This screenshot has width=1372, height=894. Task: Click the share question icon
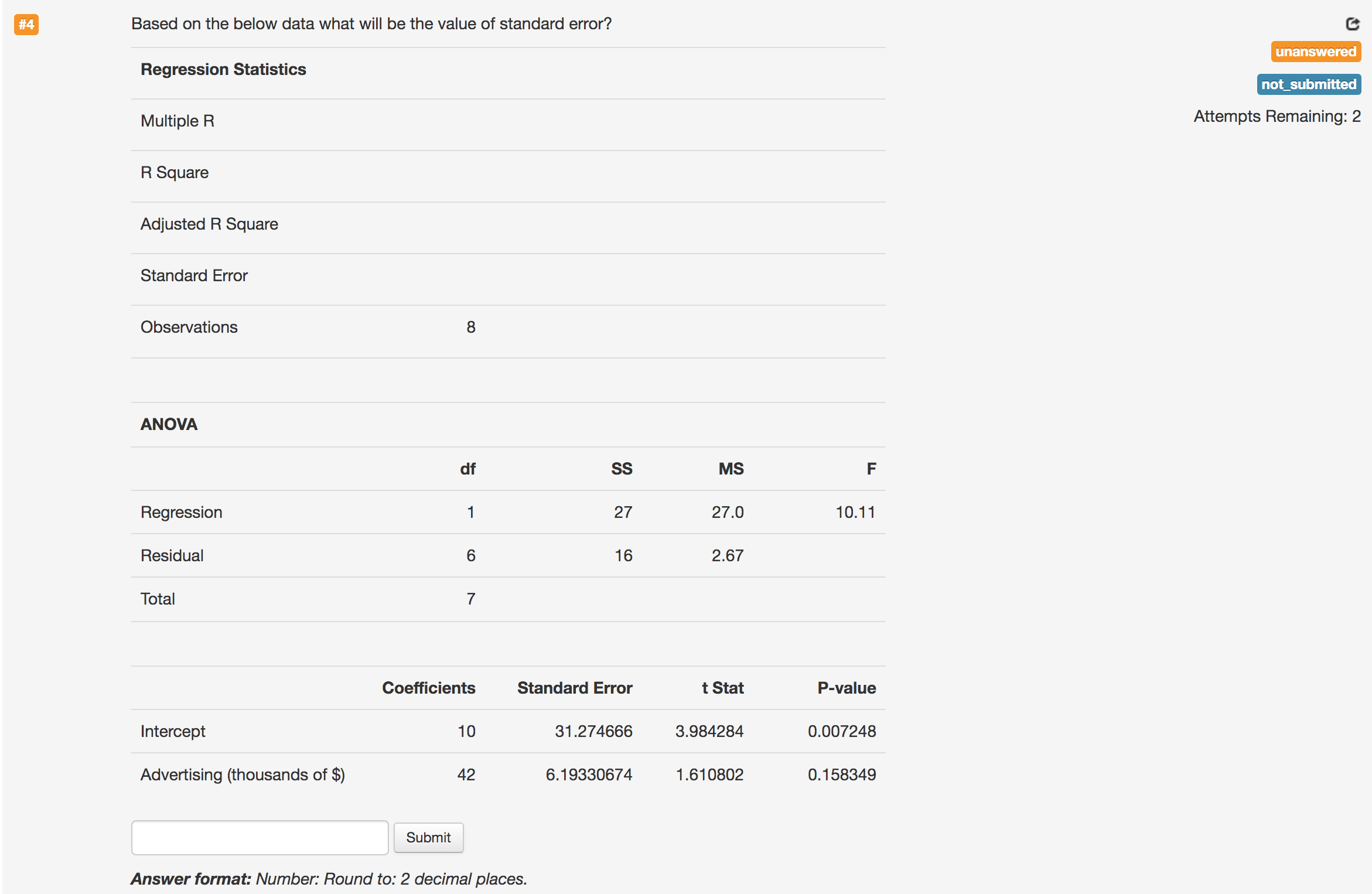[1353, 25]
